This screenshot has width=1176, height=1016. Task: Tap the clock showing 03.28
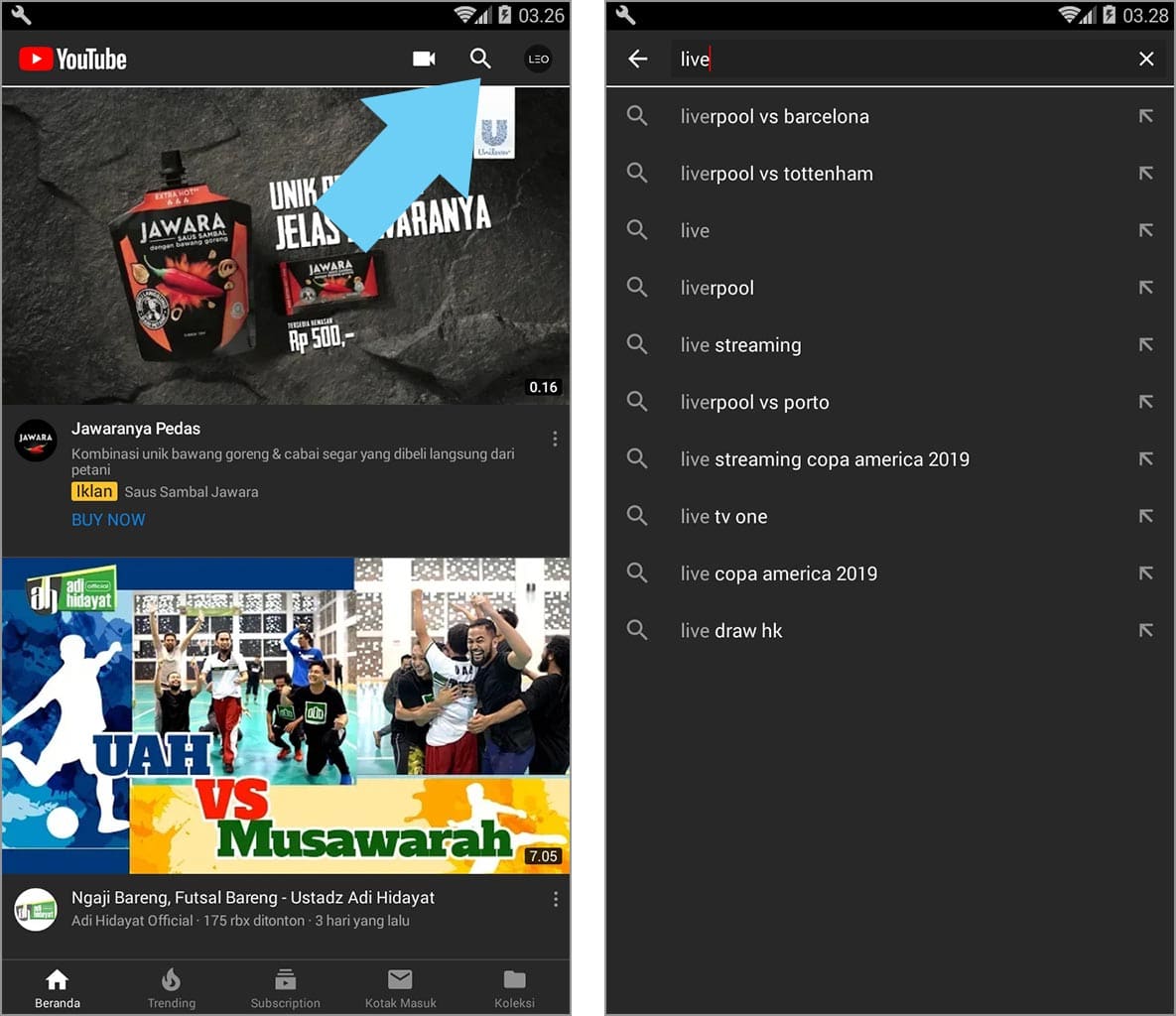pyautogui.click(x=1145, y=15)
